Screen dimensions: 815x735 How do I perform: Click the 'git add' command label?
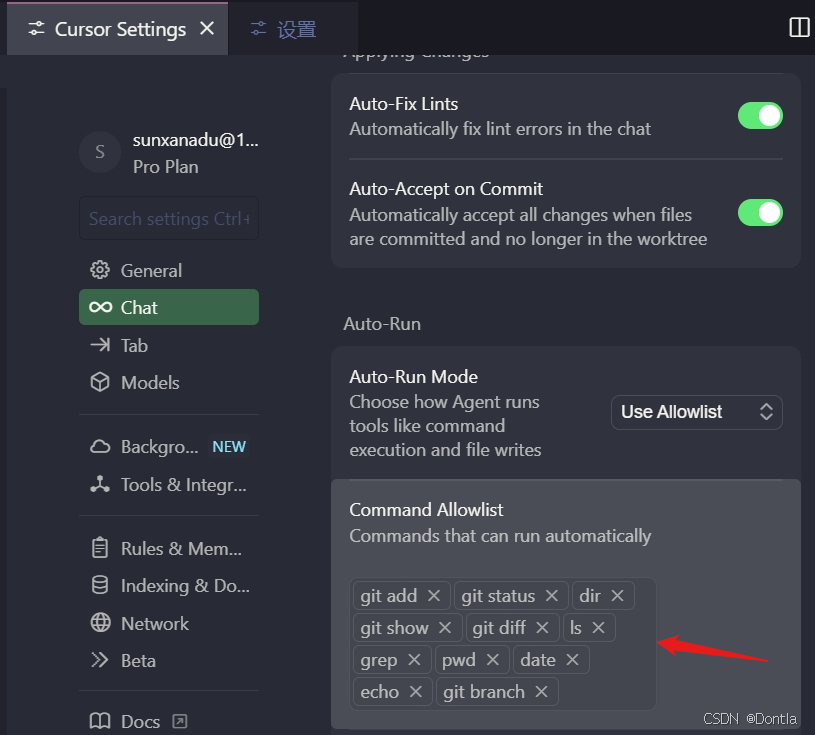389,596
